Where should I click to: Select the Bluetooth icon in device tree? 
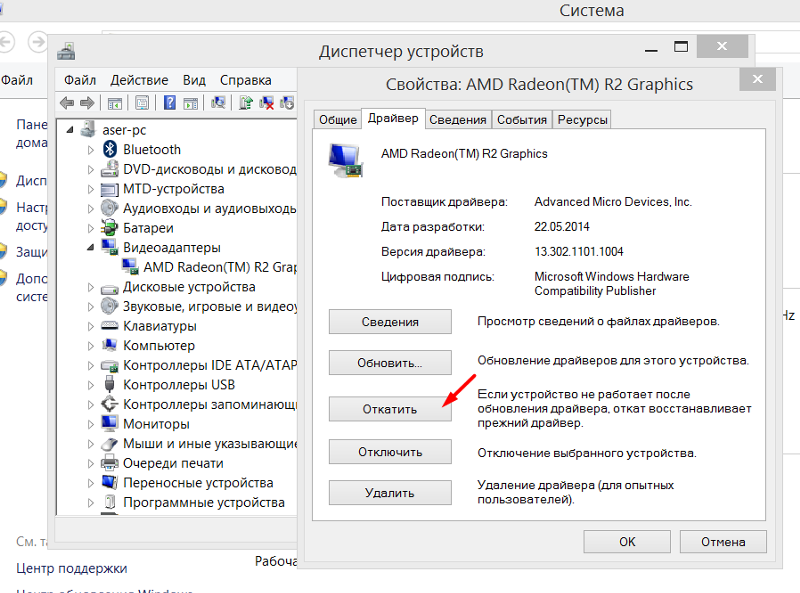[x=110, y=150]
